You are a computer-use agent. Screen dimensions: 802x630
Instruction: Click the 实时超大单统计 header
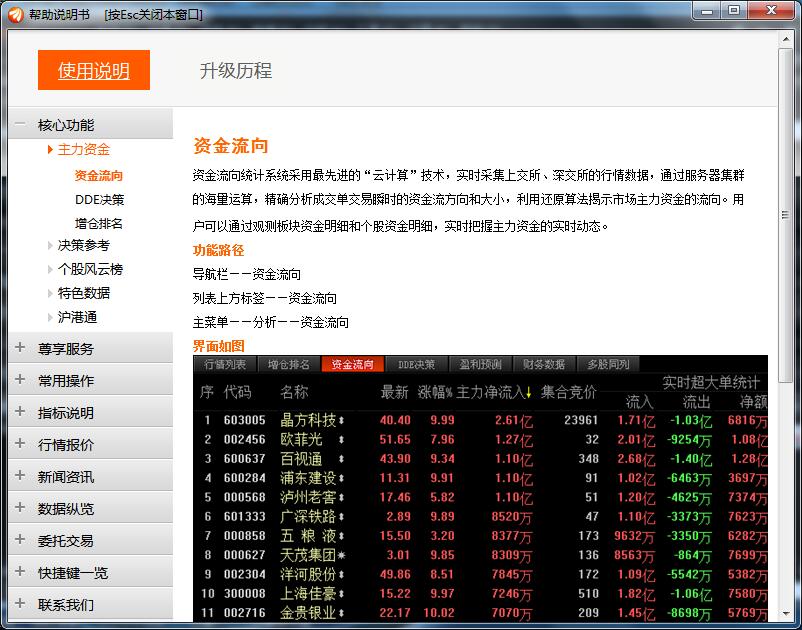click(x=711, y=382)
